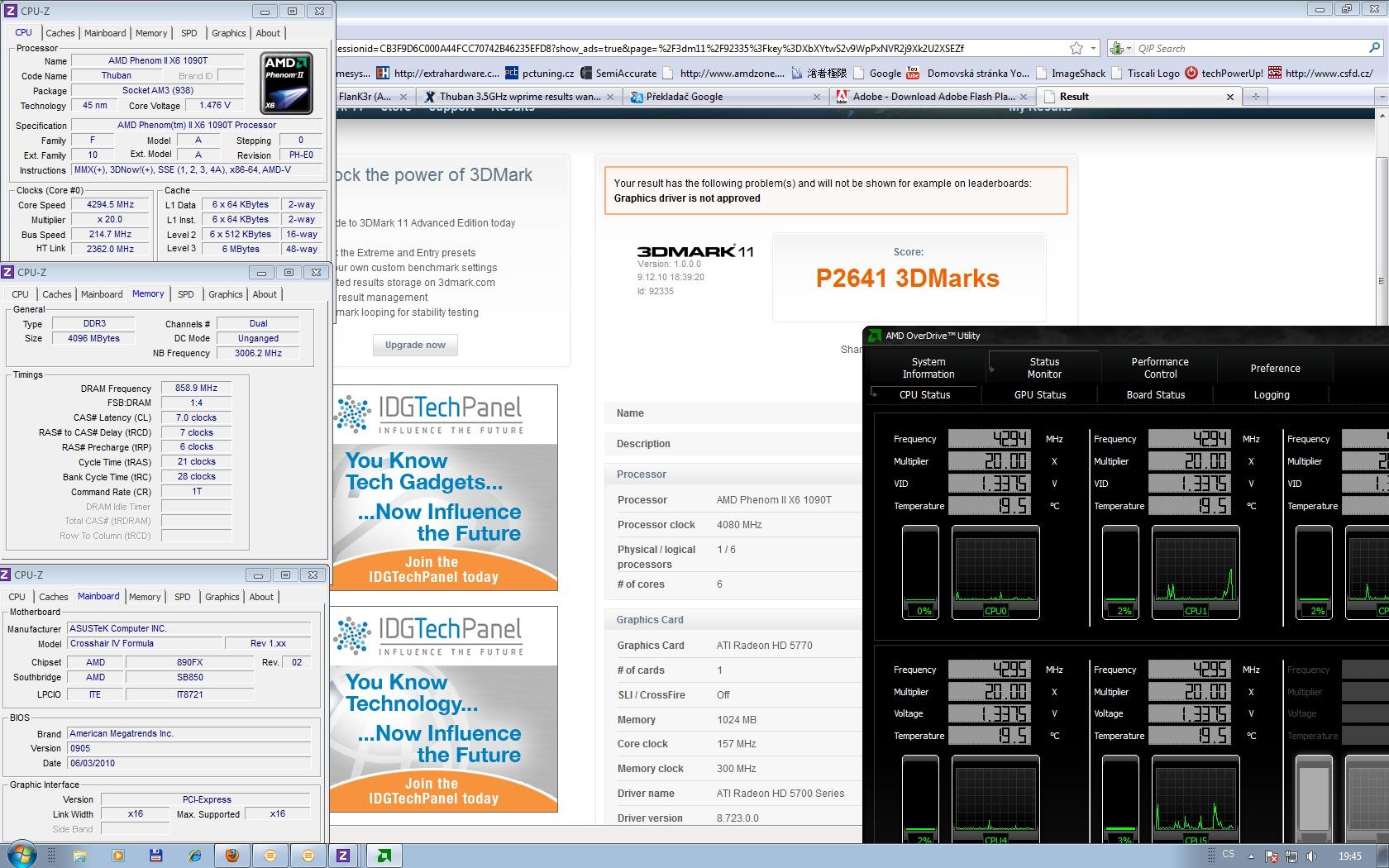Viewport: 1389px width, 868px height.
Task: Open the pctuning.cz bookmark
Action: click(539, 73)
